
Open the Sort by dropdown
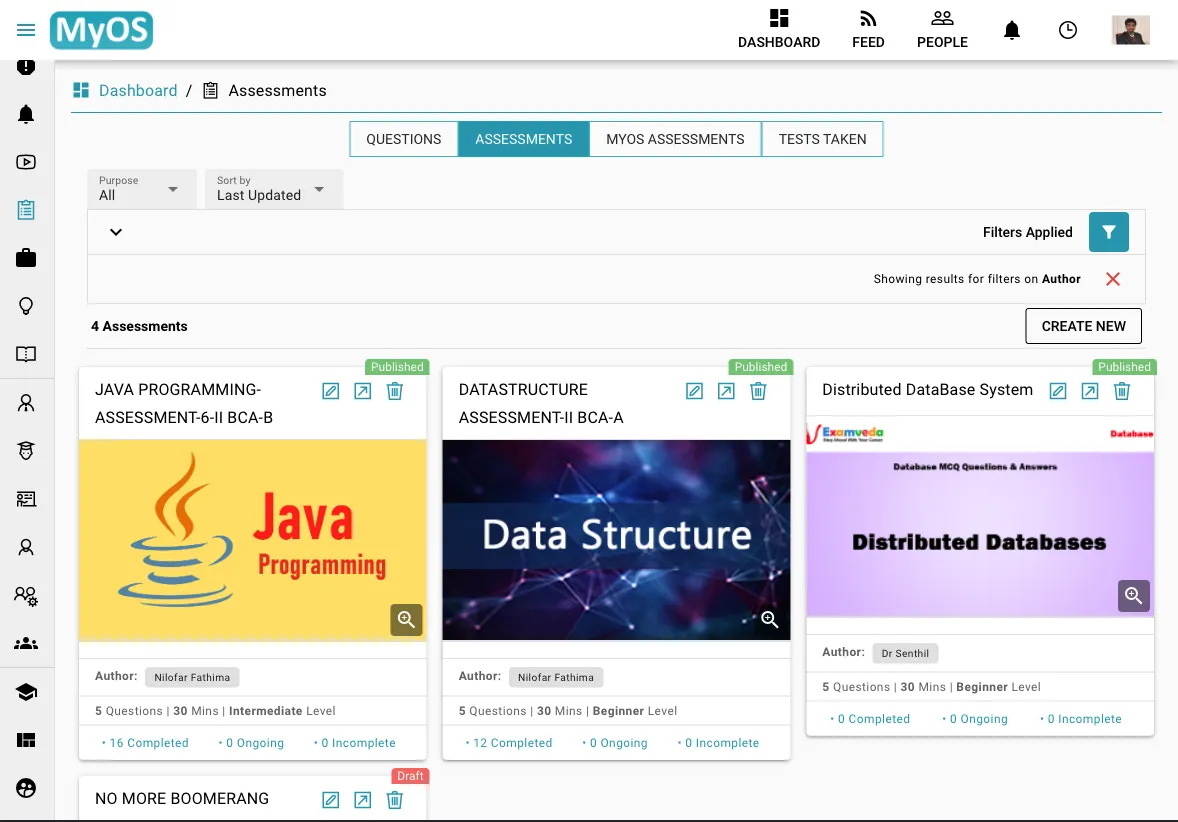coord(273,189)
